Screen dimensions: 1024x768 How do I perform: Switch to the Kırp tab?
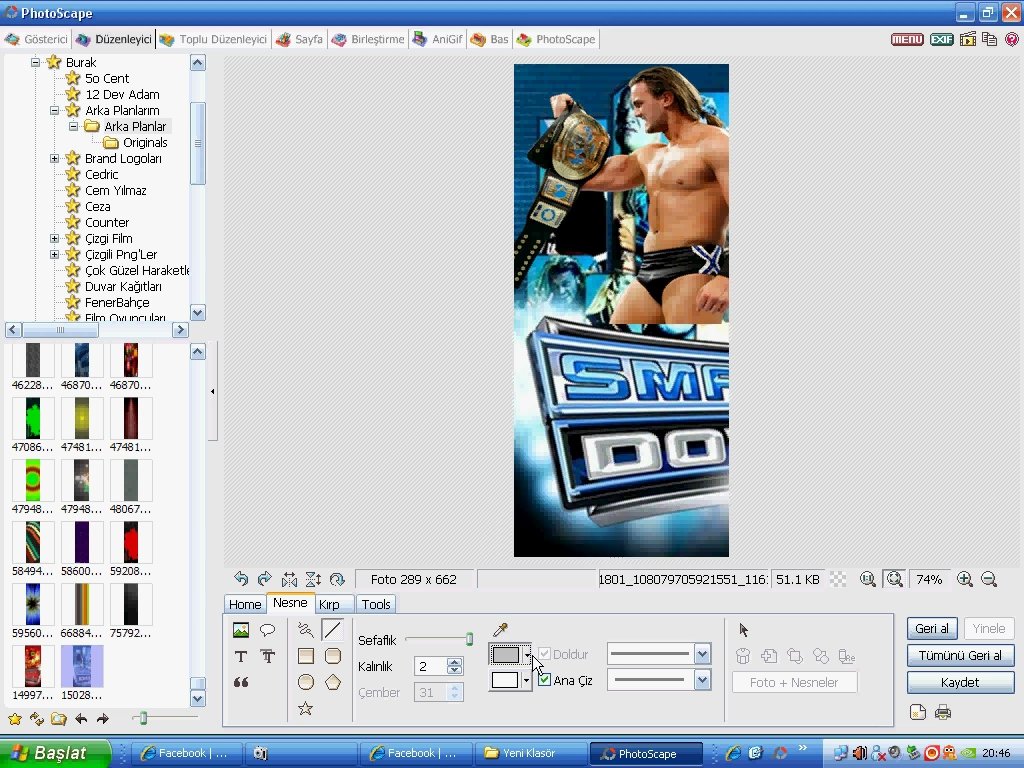(329, 604)
